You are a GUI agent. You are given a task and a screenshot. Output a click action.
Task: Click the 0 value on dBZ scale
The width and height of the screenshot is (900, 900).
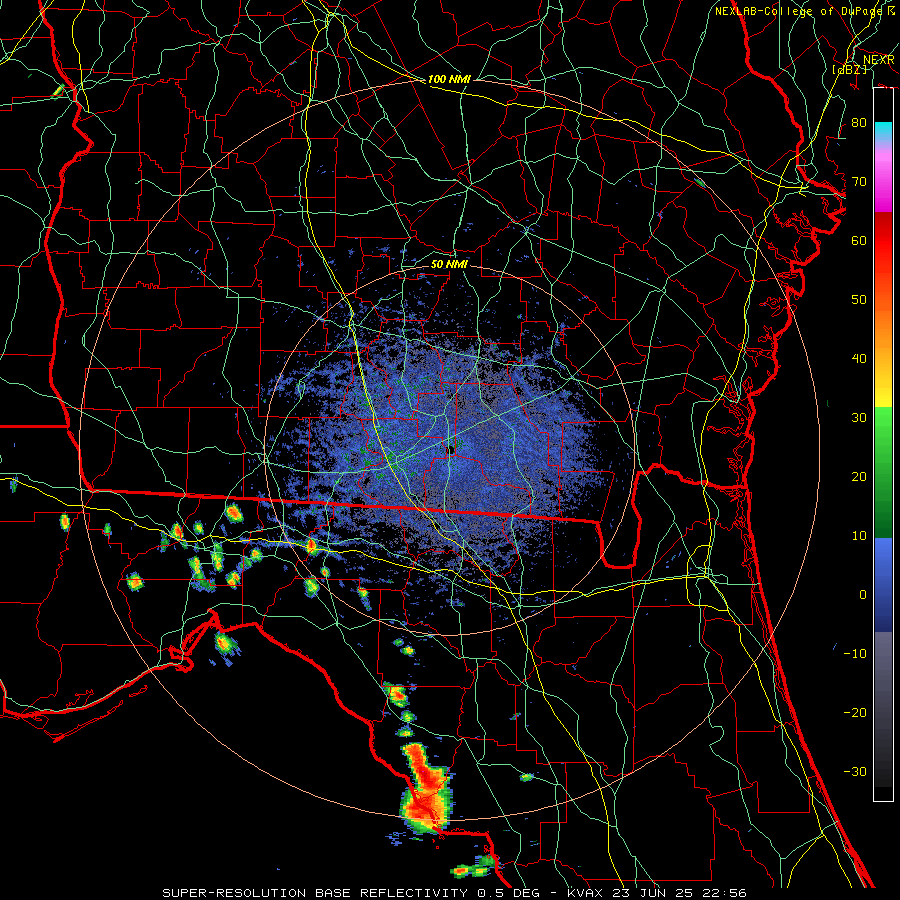[x=863, y=595]
